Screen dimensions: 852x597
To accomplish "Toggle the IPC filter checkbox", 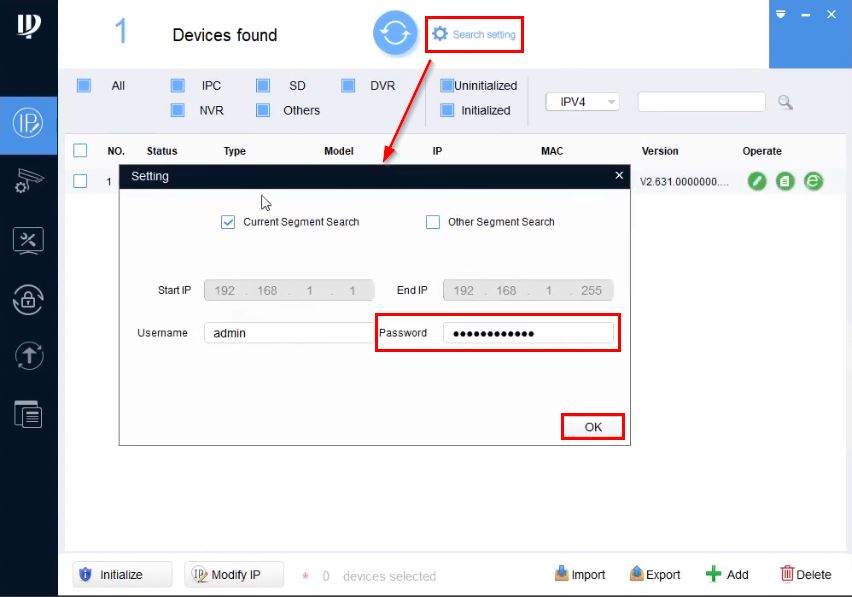I will (178, 85).
